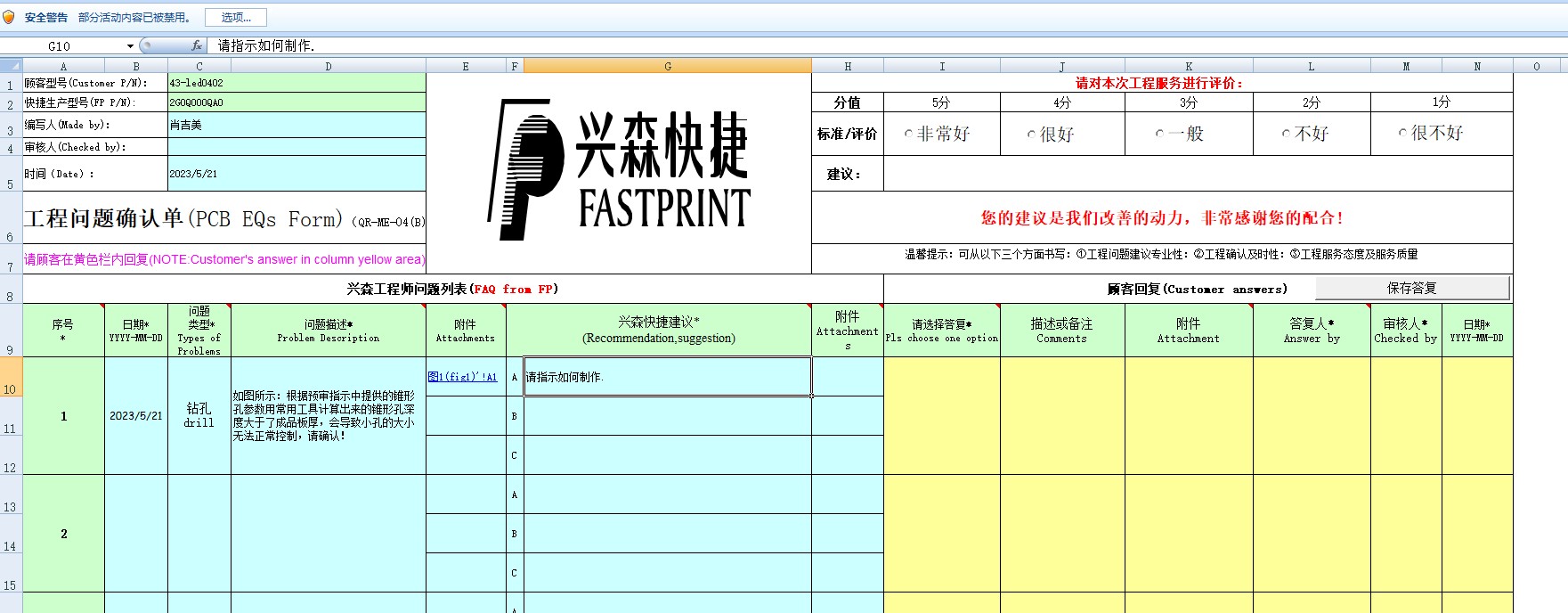This screenshot has height=613, width=1568.
Task: Click the 答复人 Answer by header
Action: tap(1312, 331)
